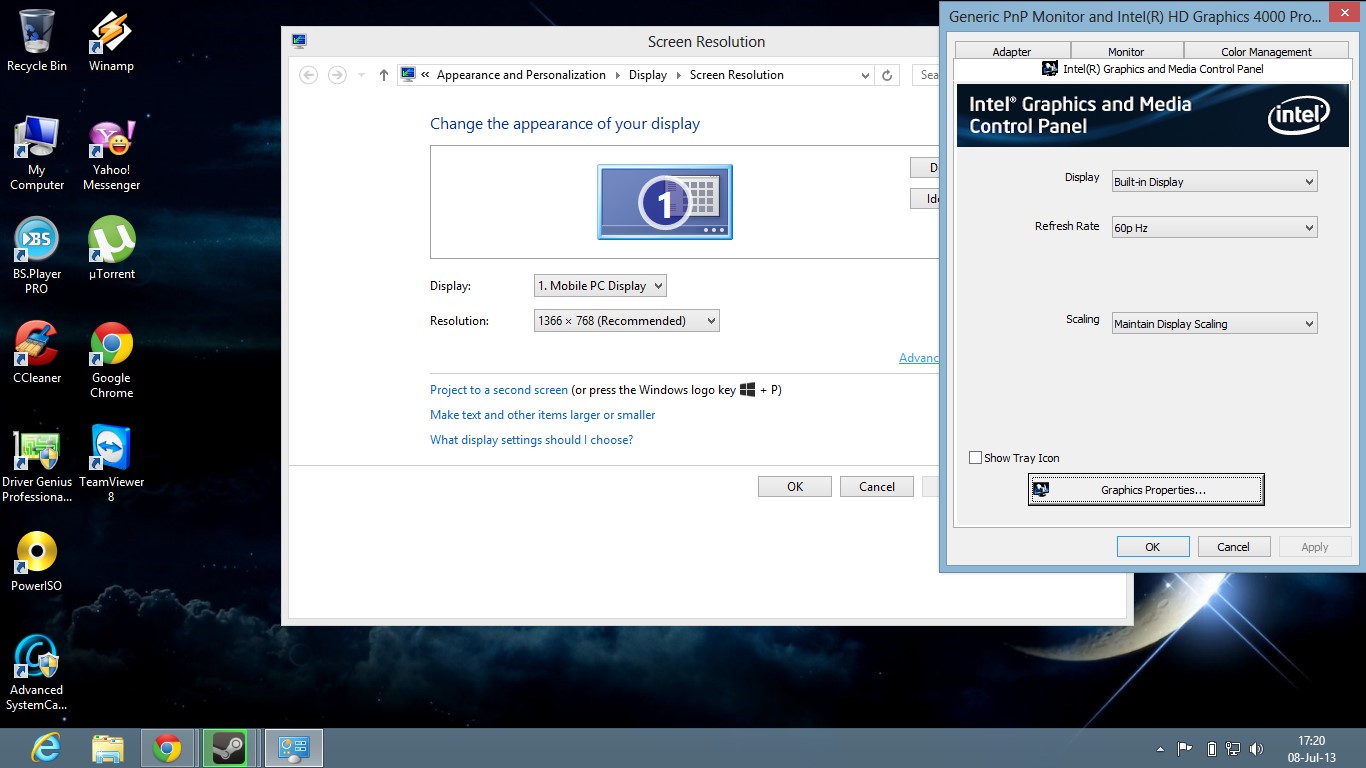Screen dimensions: 1366x768
Task: Open BS.Player PRO shortcut
Action: click(37, 242)
